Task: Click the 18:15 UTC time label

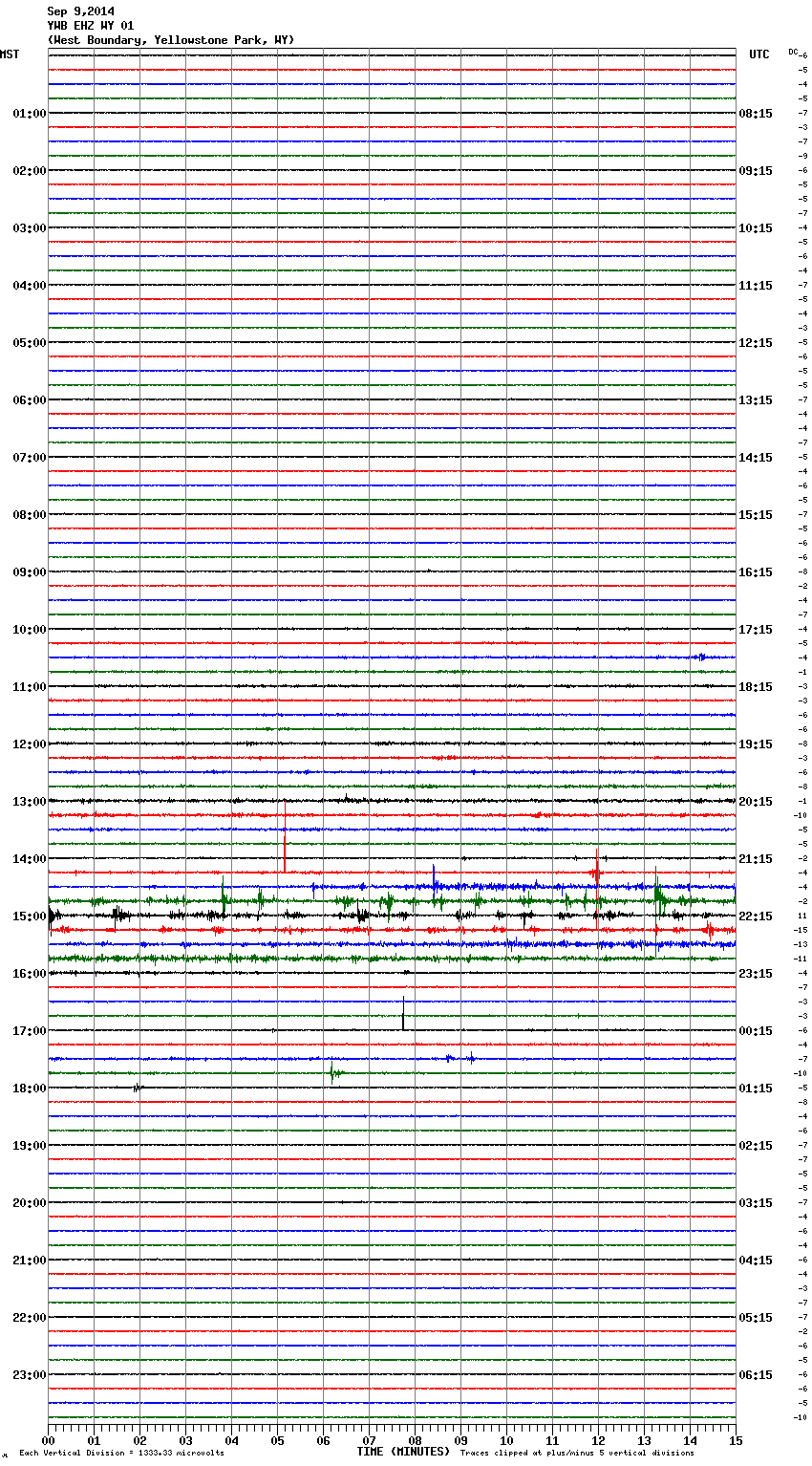Action: (756, 687)
